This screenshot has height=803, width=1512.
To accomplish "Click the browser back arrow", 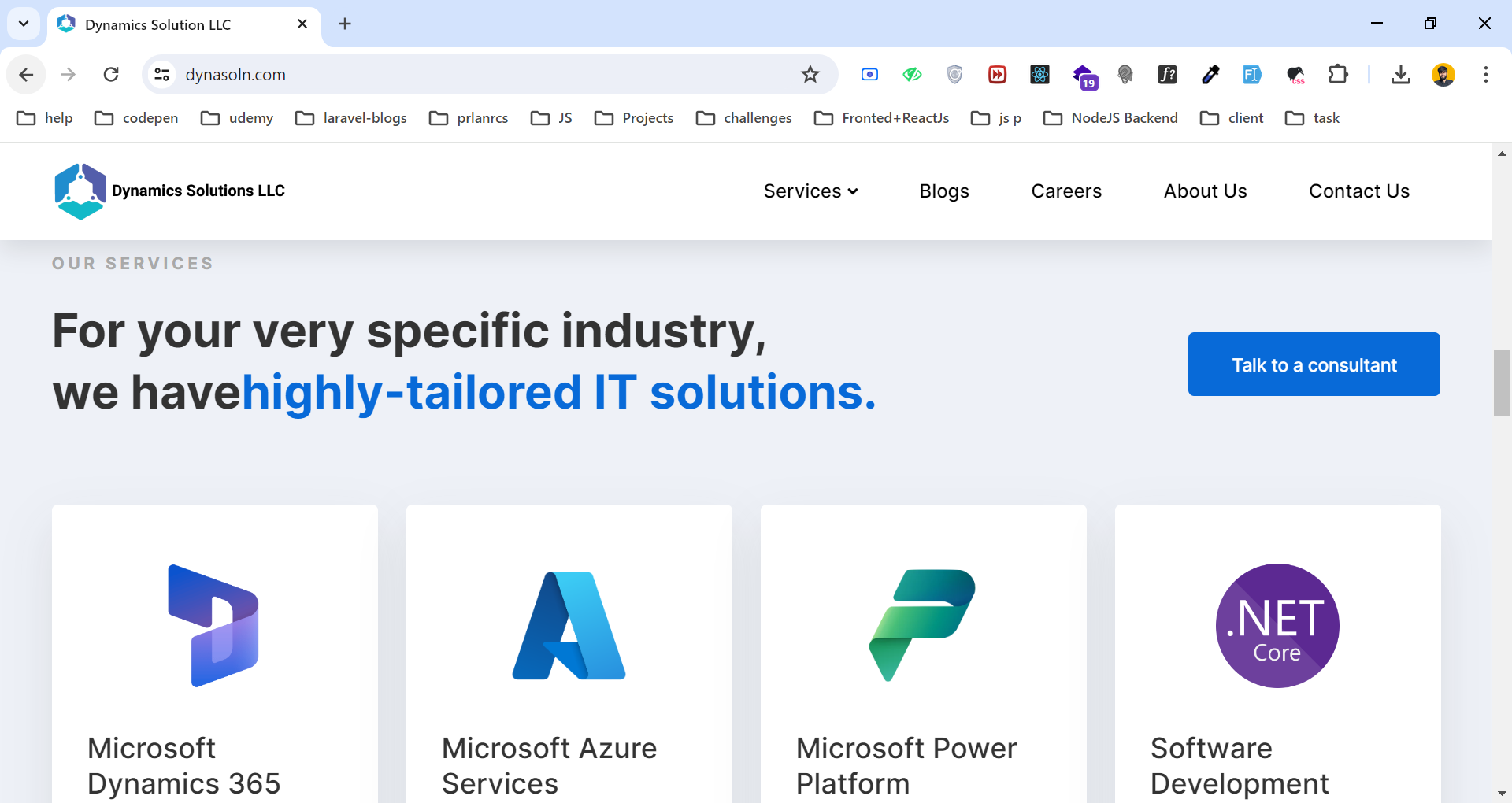I will (x=26, y=75).
